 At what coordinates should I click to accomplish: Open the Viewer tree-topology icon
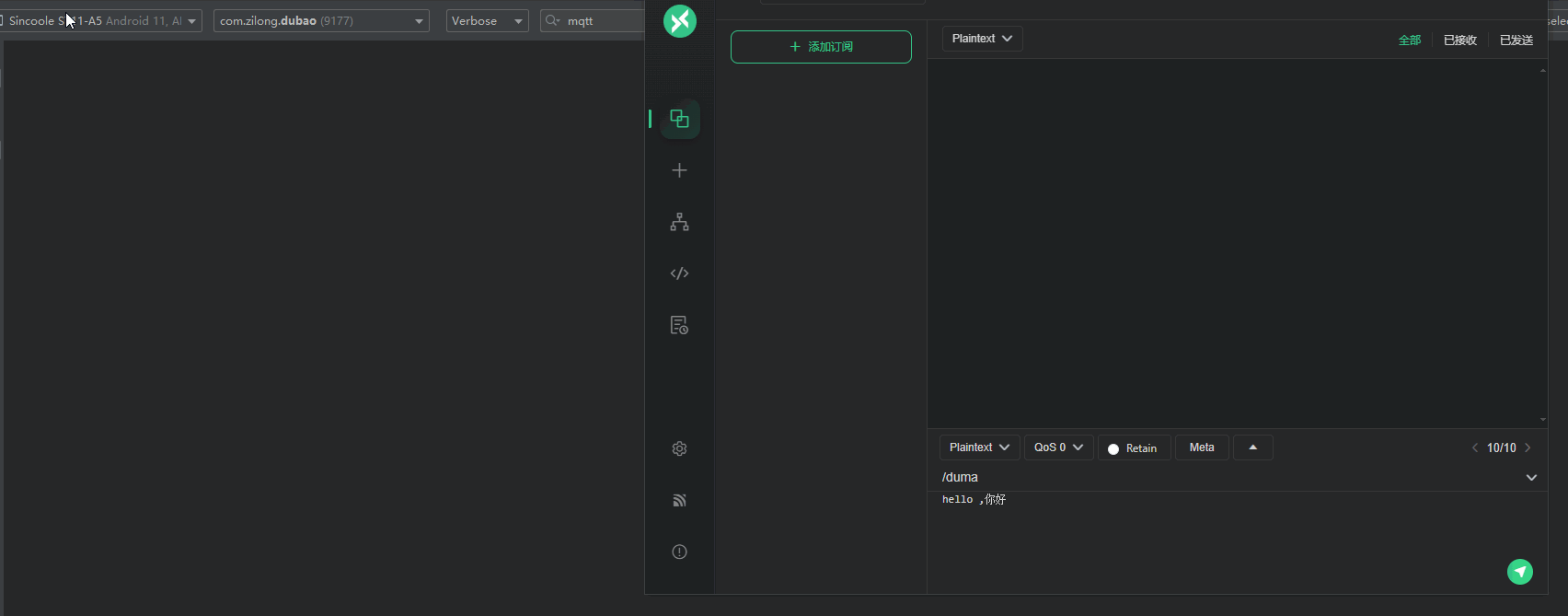[680, 222]
